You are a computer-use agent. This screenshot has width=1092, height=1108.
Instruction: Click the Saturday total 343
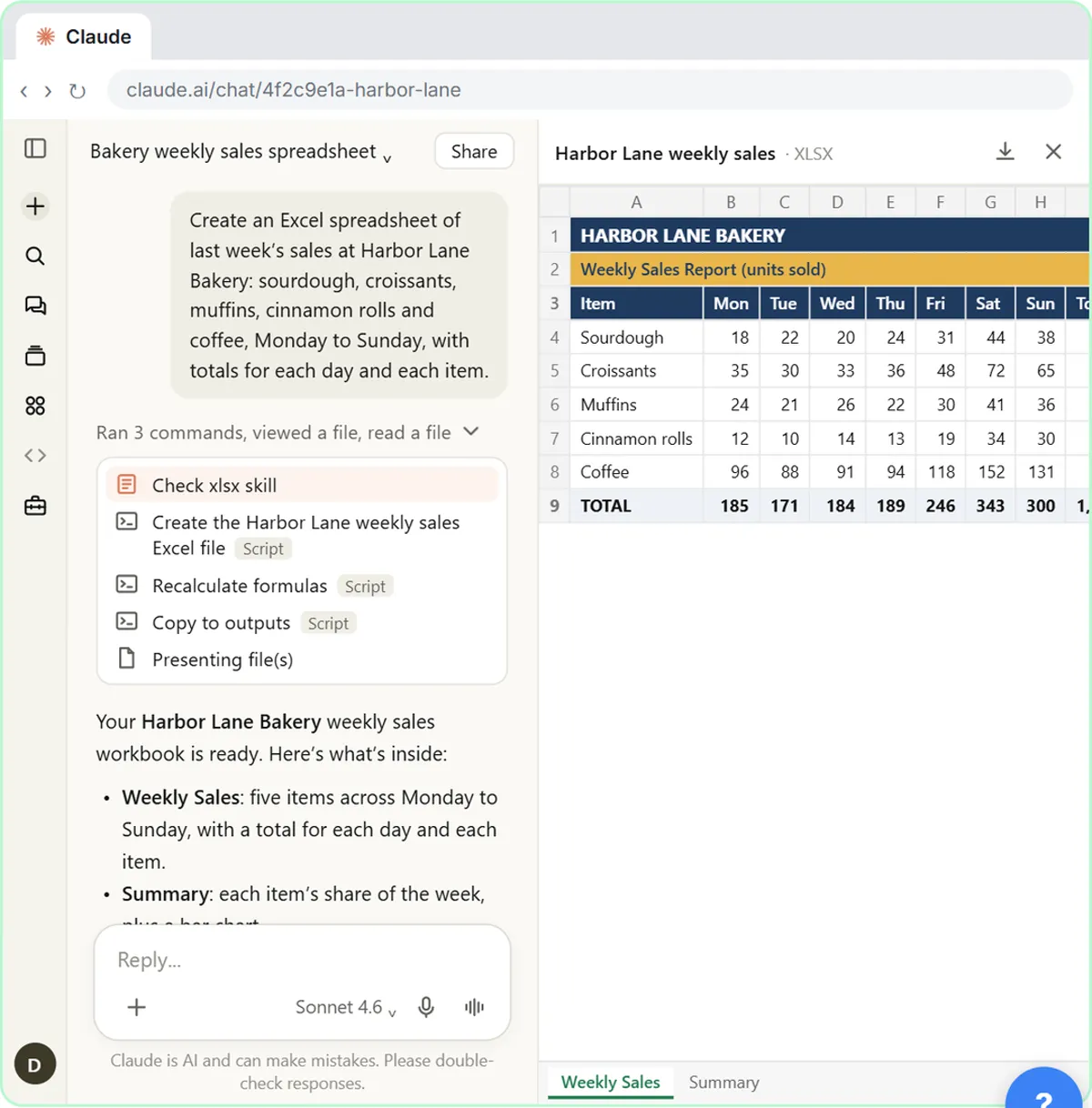click(x=989, y=506)
